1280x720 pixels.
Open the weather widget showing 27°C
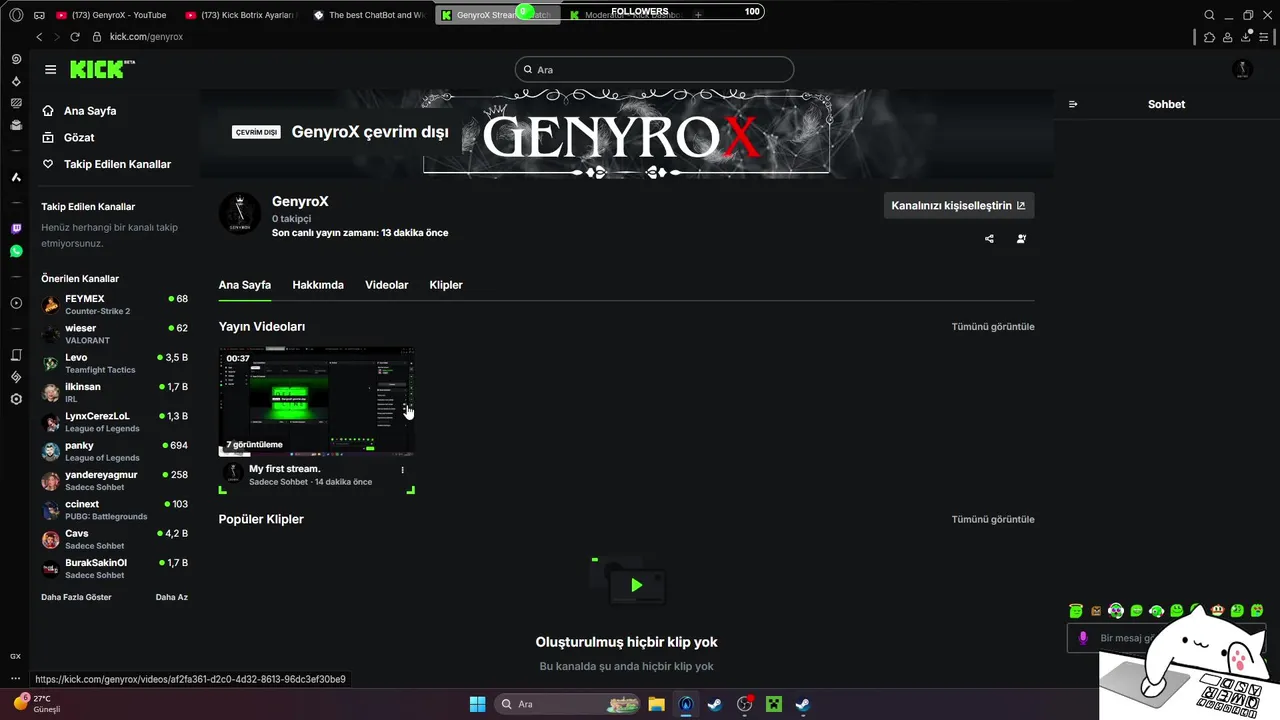click(x=38, y=704)
